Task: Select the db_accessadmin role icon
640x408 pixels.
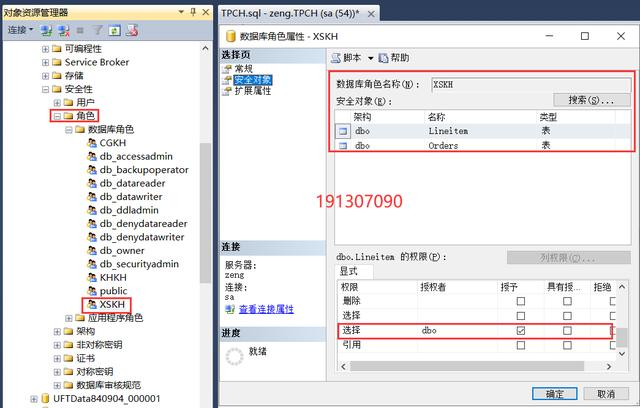Action: click(92, 157)
